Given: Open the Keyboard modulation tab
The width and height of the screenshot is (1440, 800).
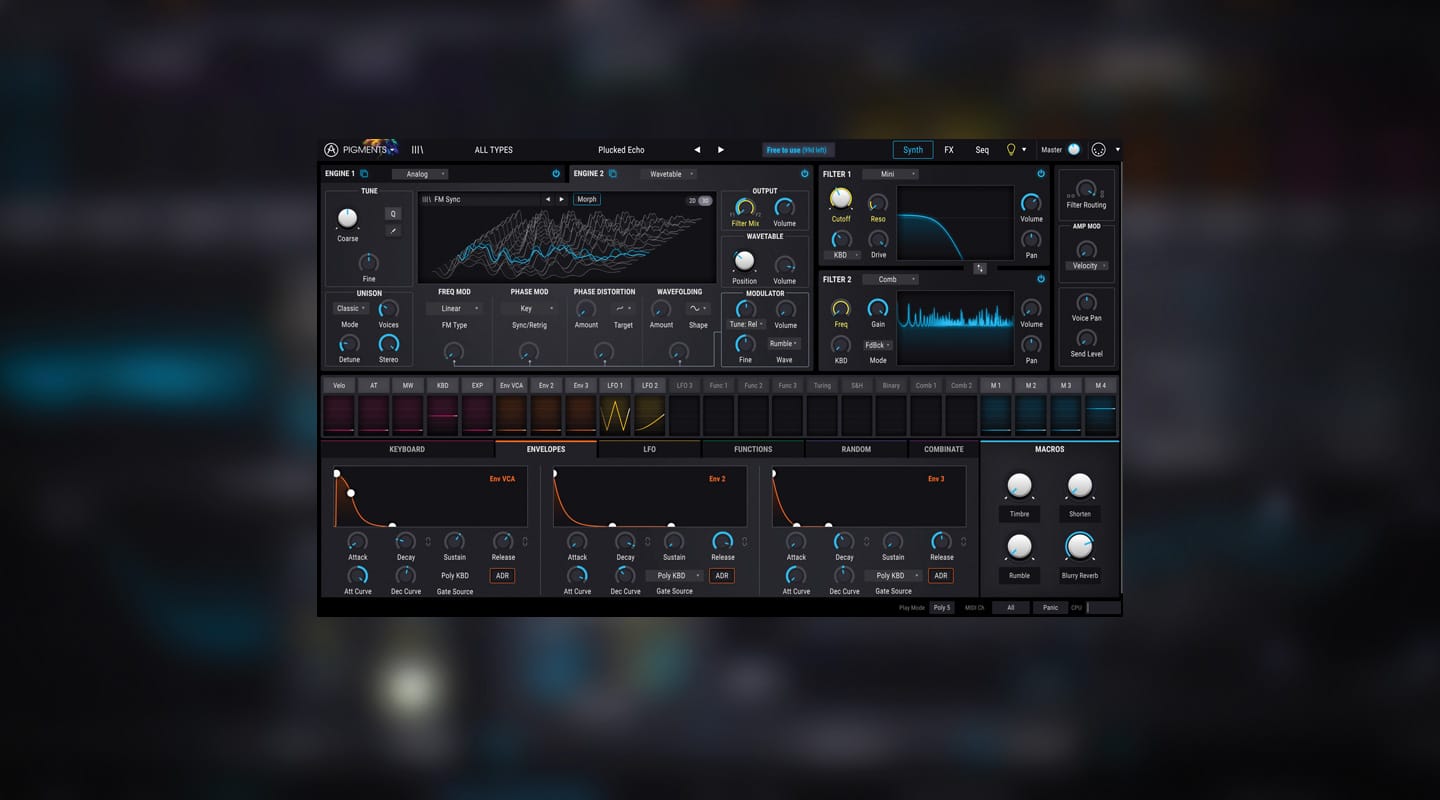Looking at the screenshot, I should pyautogui.click(x=407, y=449).
